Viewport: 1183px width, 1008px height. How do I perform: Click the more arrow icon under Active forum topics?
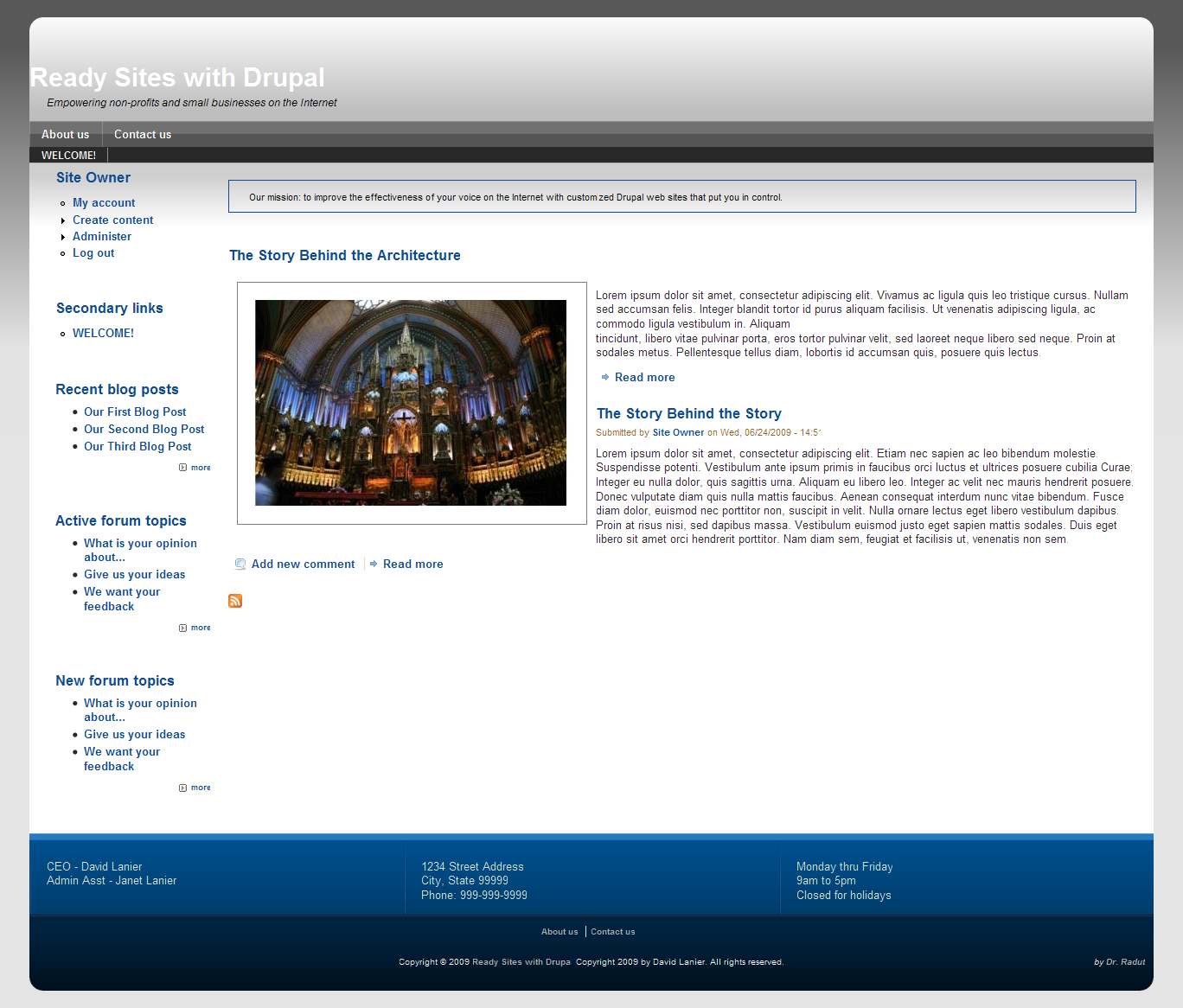[182, 628]
